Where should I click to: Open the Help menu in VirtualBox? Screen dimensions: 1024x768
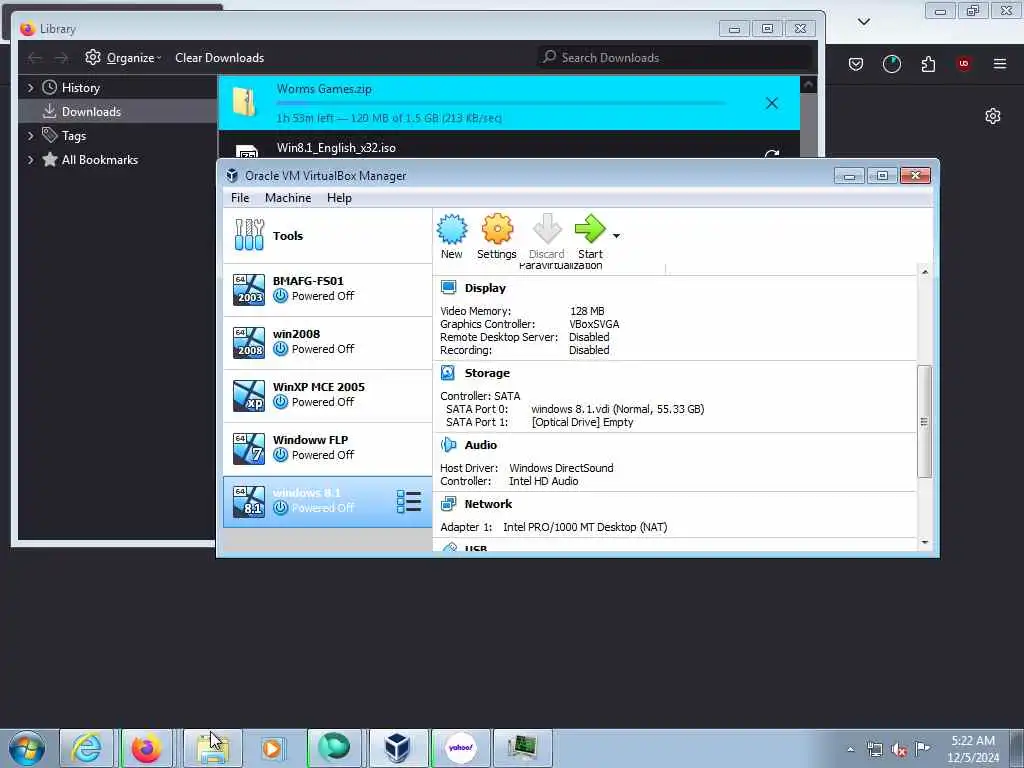coord(339,198)
